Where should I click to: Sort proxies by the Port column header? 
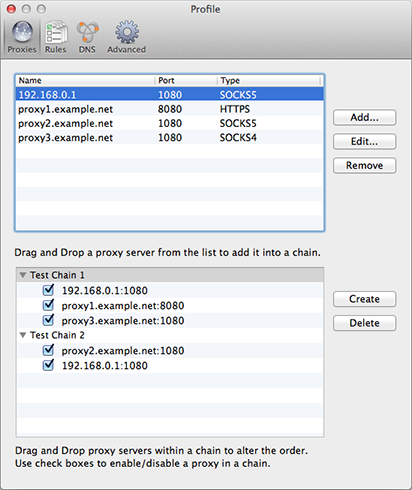[x=186, y=80]
